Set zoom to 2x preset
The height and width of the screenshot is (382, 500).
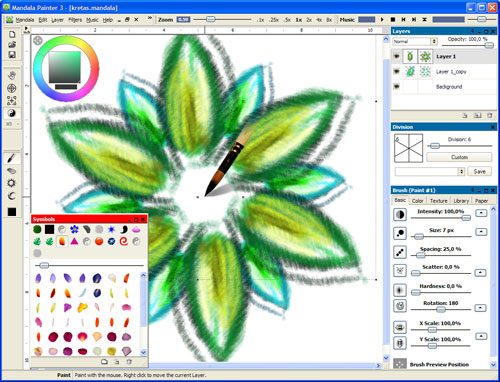(x=309, y=20)
